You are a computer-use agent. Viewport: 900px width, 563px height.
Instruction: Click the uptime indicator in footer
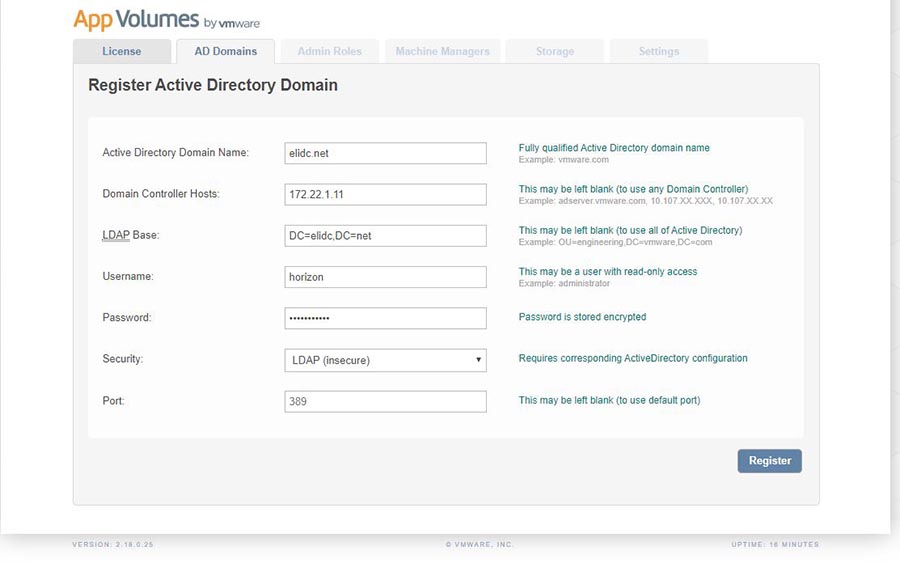coord(774,545)
